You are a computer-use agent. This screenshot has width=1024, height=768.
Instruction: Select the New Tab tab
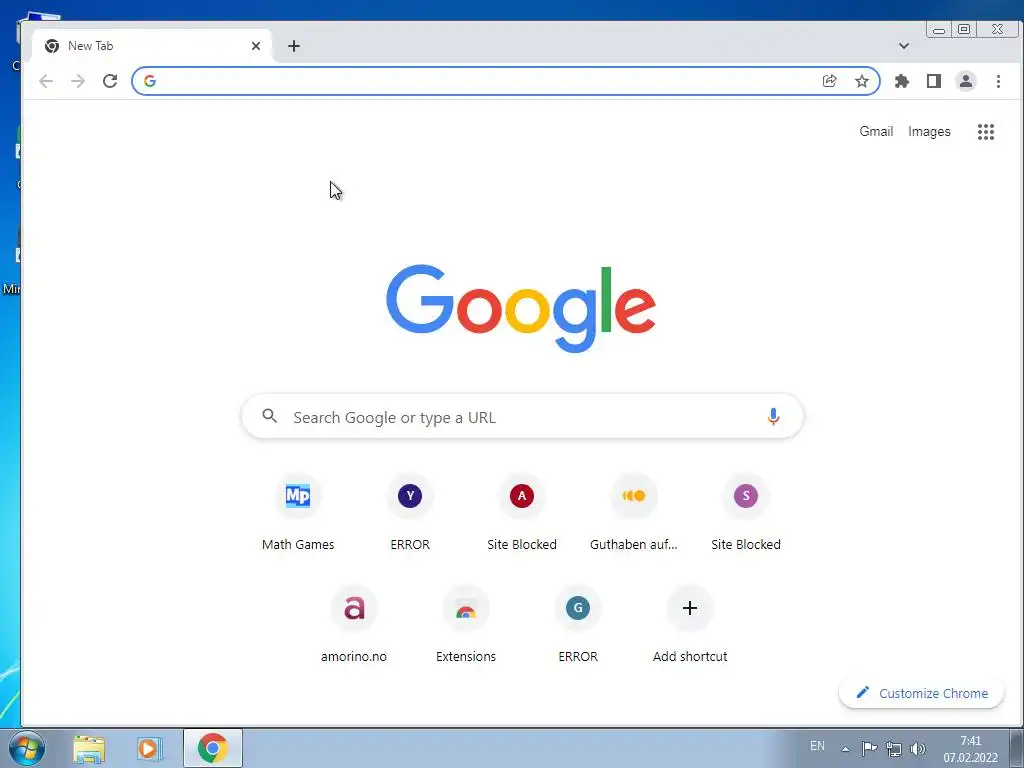coord(152,46)
